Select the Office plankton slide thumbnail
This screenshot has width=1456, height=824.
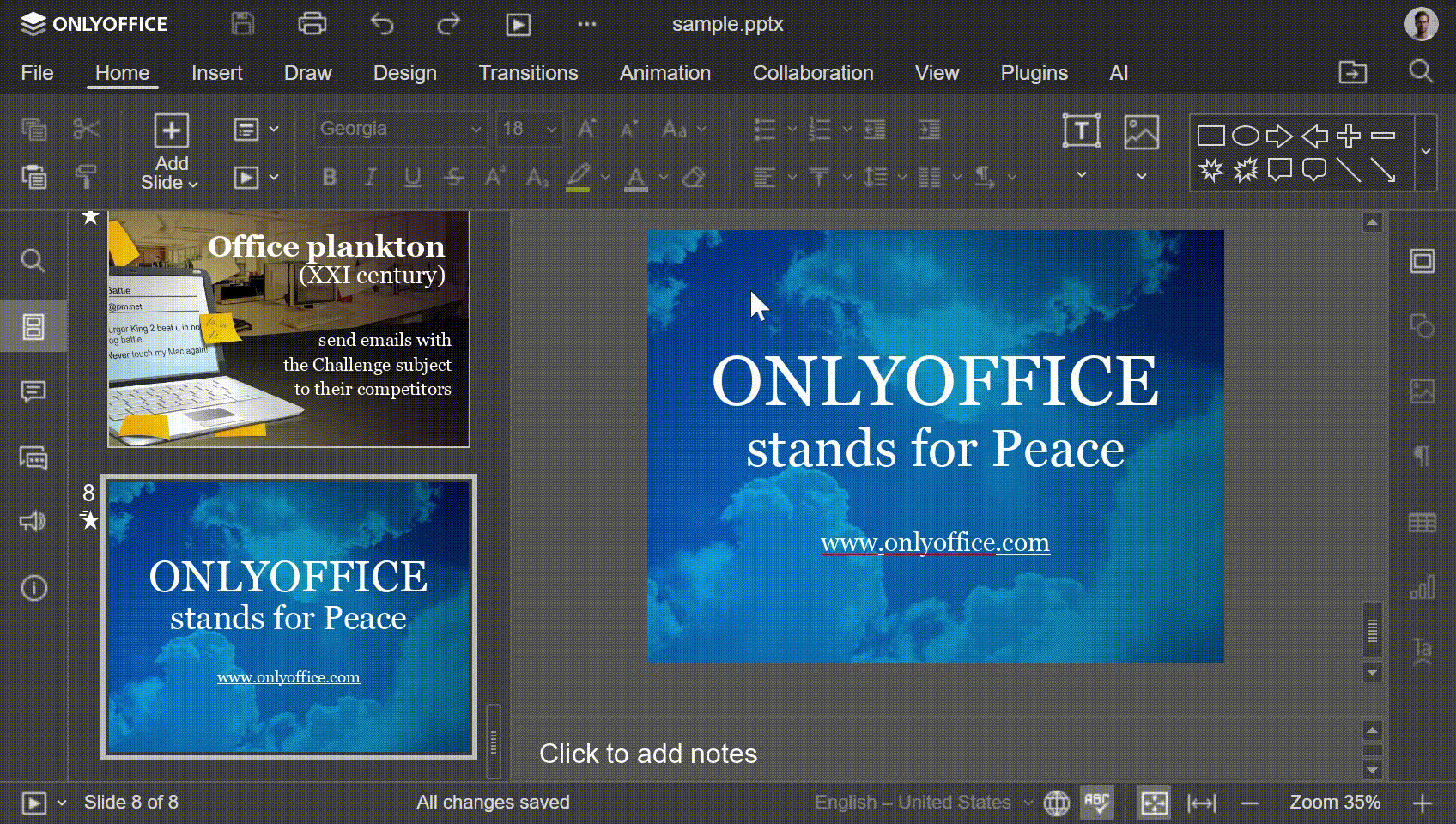click(288, 329)
